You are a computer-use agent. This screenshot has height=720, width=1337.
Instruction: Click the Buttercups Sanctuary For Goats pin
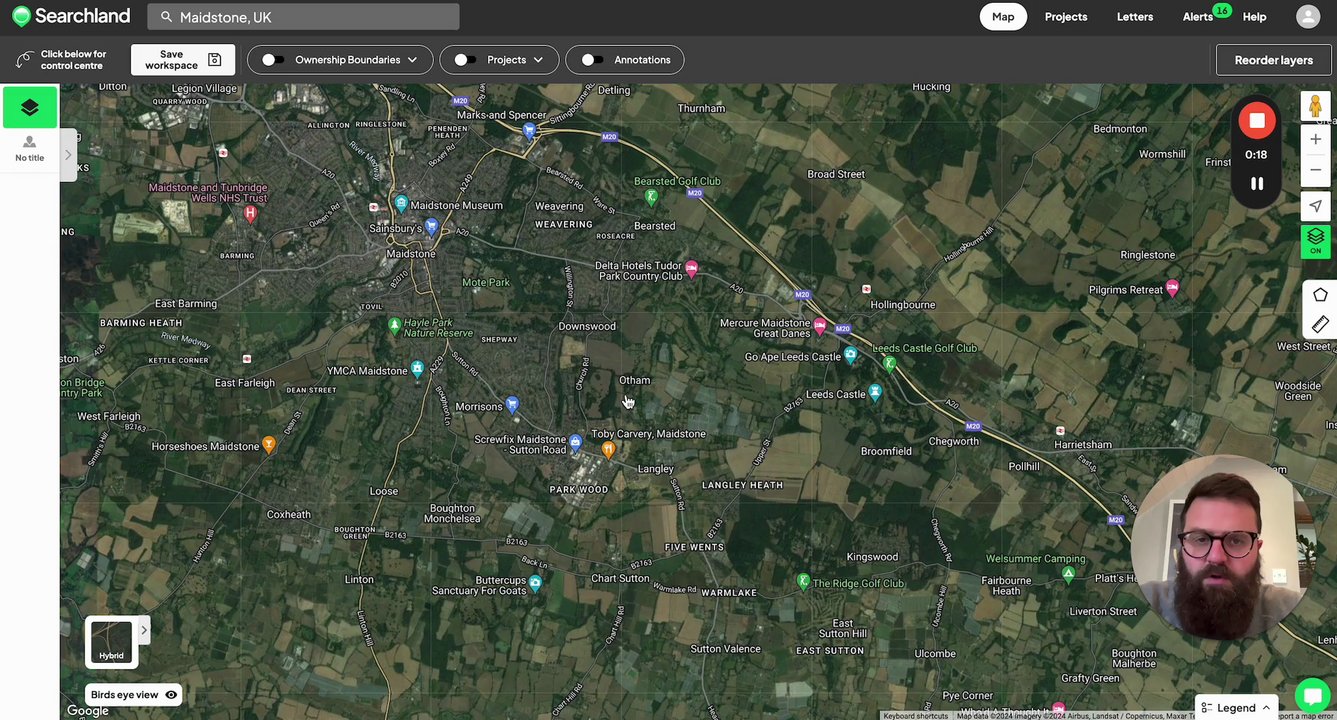(x=535, y=582)
